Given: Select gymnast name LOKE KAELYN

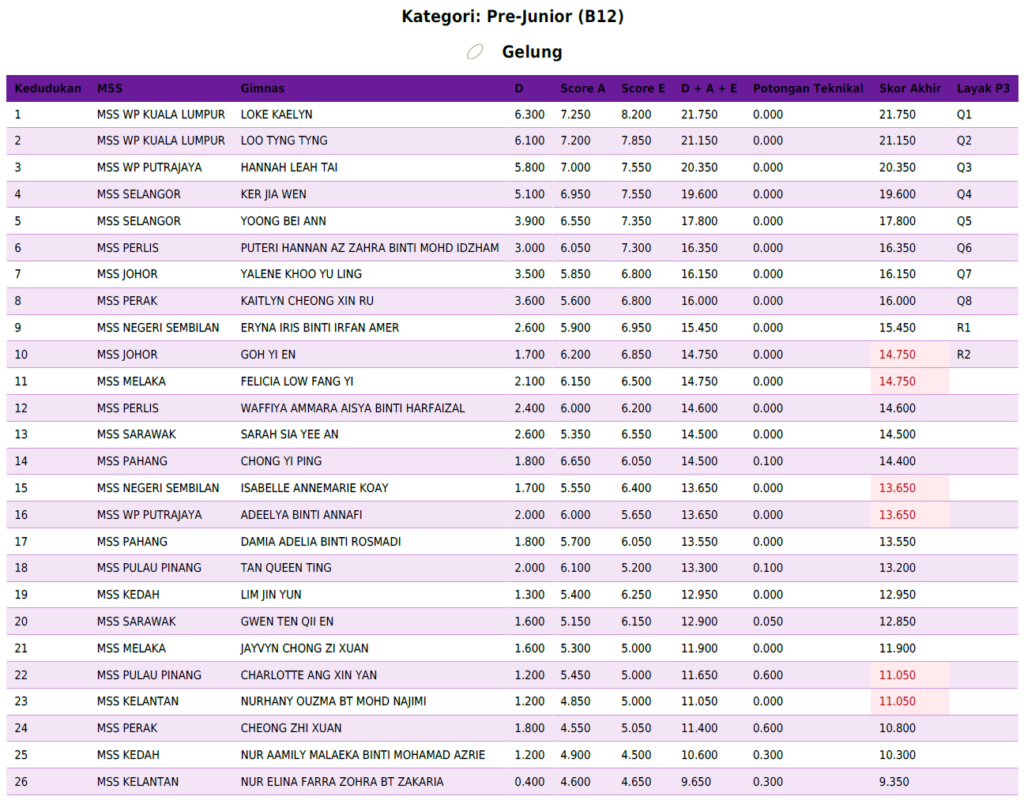Looking at the screenshot, I should click(277, 115).
